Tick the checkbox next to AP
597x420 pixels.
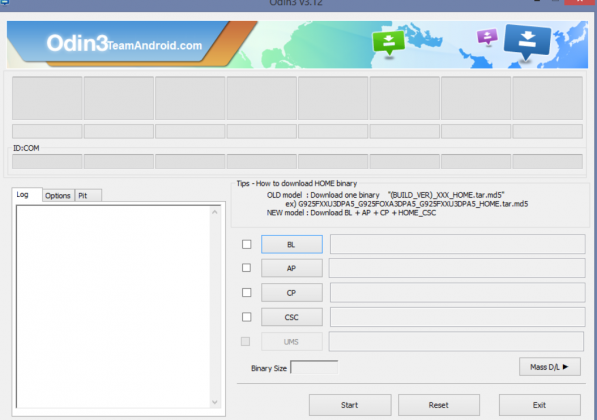pyautogui.click(x=246, y=268)
